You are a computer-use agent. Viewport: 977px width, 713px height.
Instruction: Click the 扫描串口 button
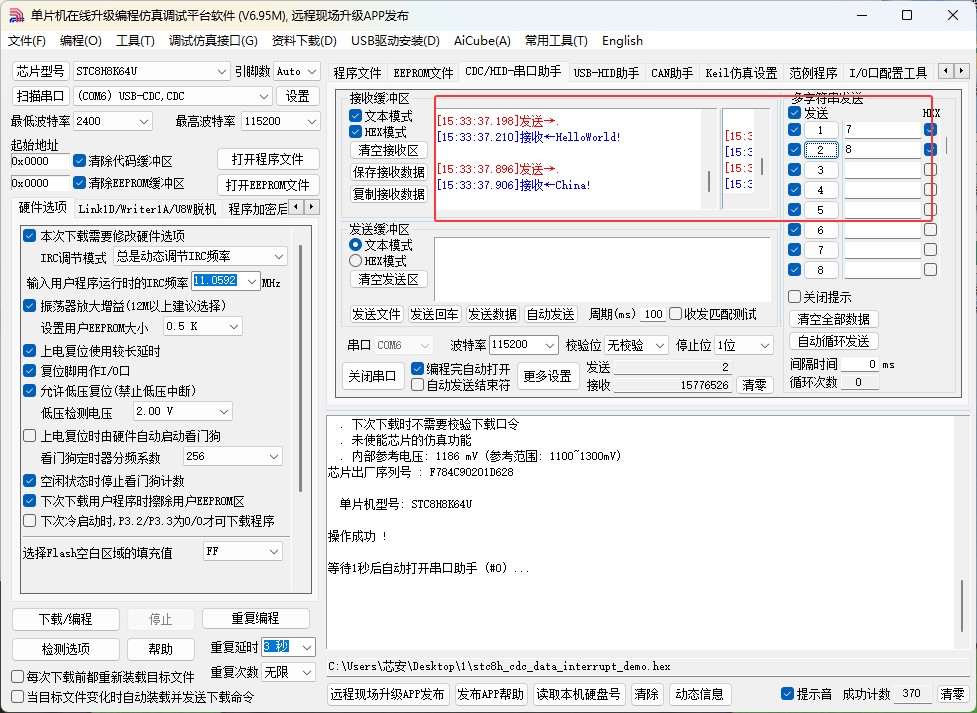(41, 96)
